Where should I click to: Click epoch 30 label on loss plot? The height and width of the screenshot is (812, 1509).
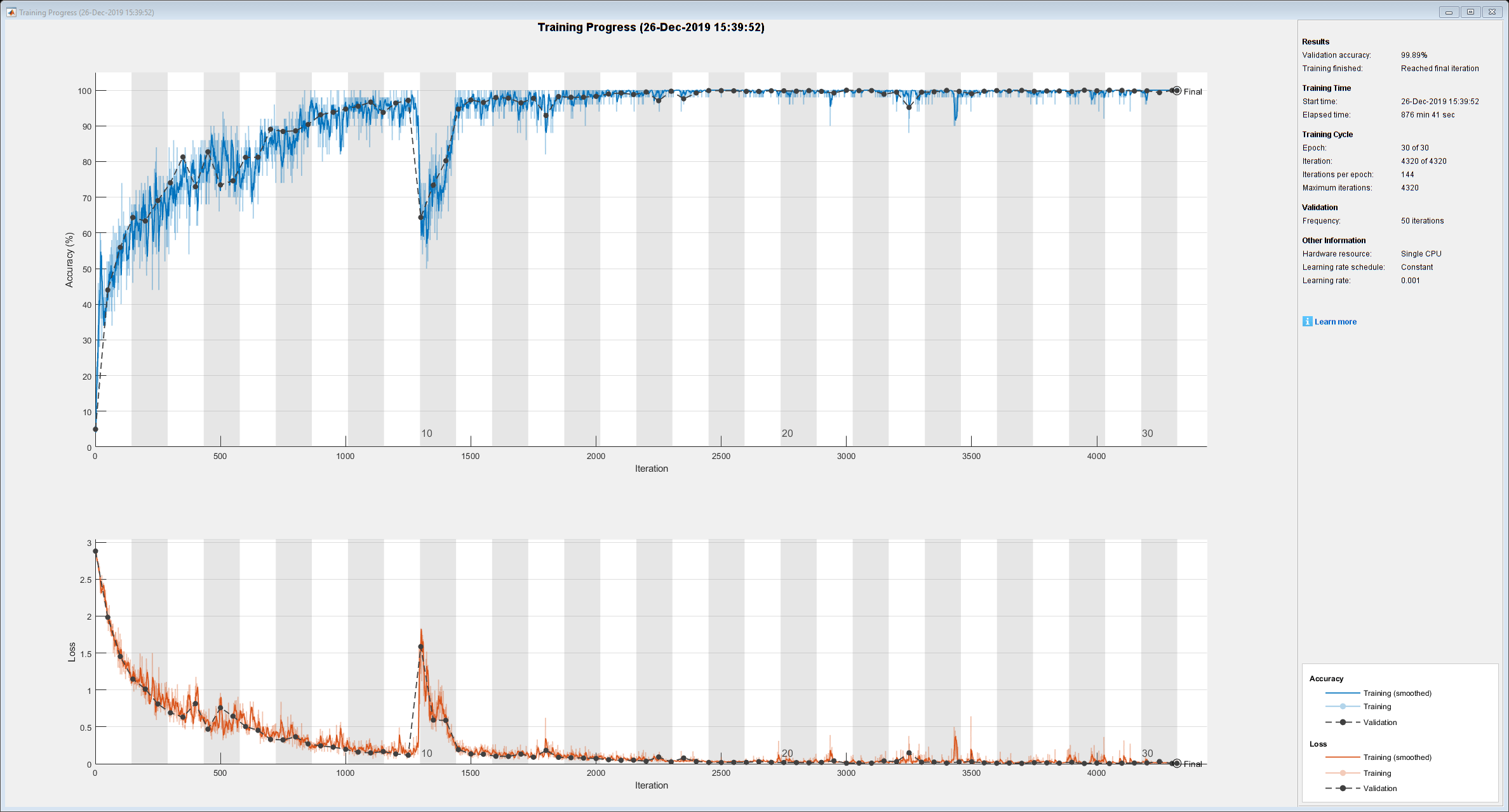pyautogui.click(x=1147, y=754)
